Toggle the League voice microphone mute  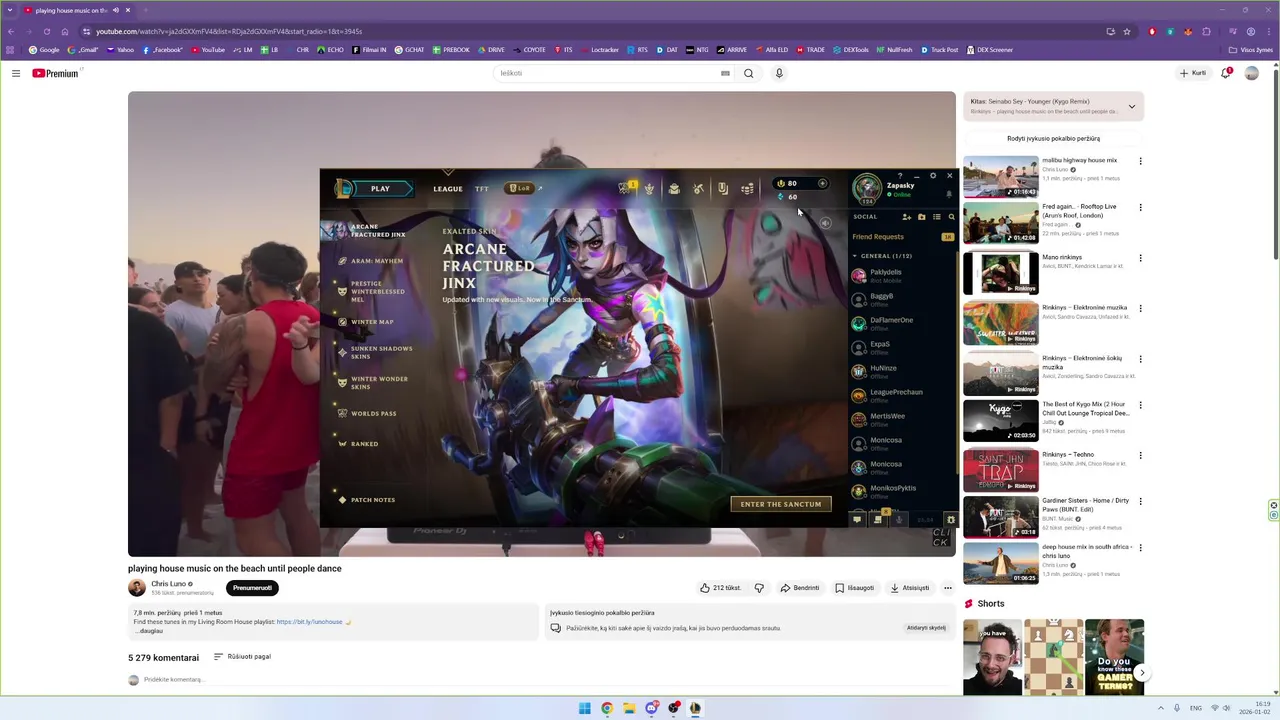pyautogui.click(x=899, y=520)
